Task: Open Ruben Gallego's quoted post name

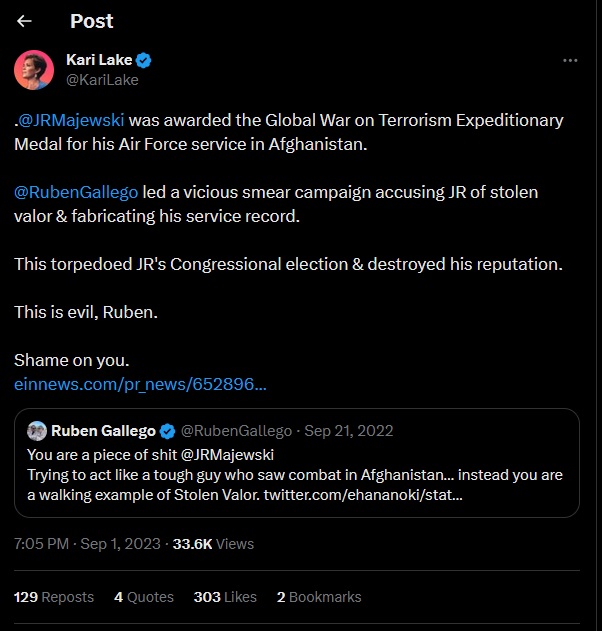Action: (103, 431)
